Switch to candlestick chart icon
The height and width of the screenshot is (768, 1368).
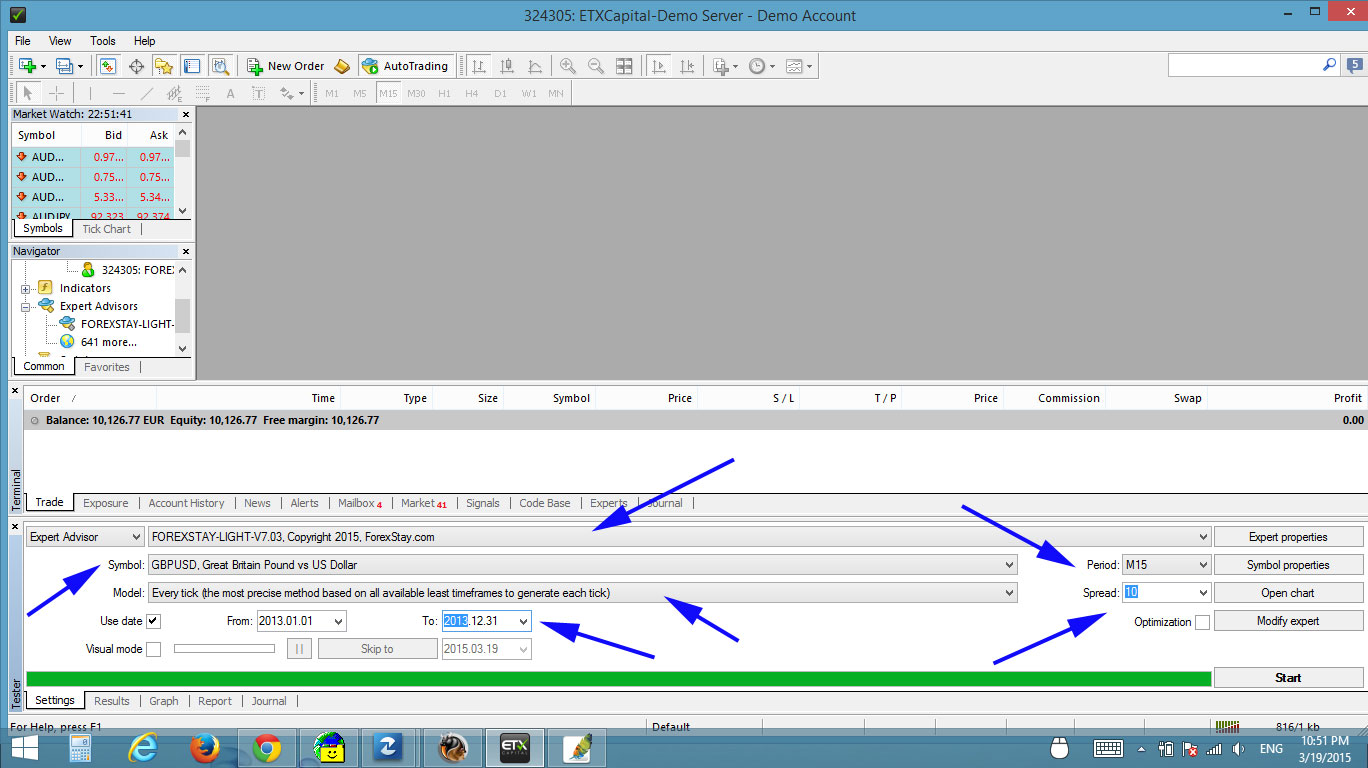pos(507,66)
